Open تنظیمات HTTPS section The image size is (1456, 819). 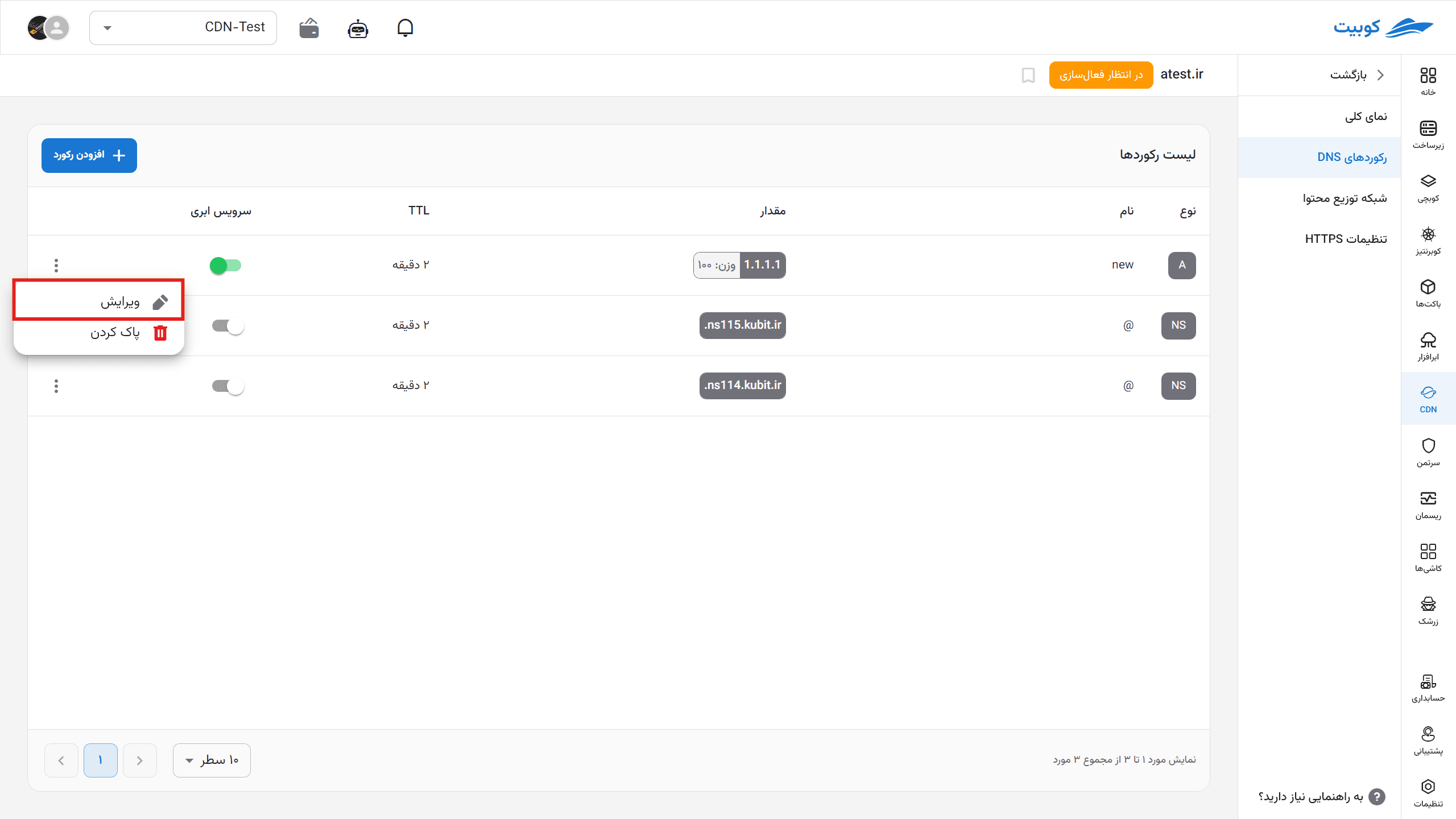point(1319,239)
